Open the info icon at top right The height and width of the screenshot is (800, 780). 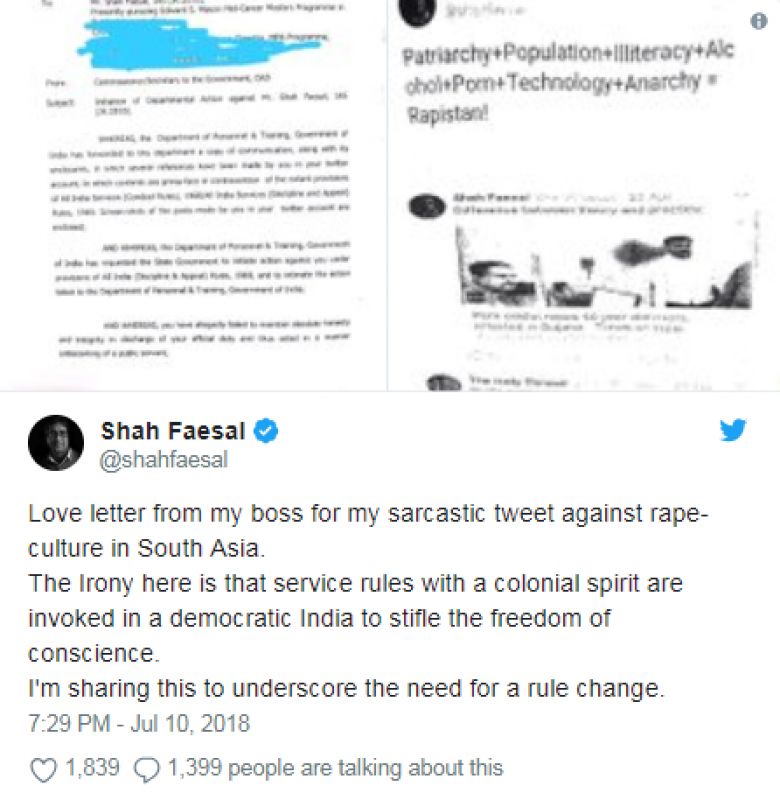click(759, 21)
